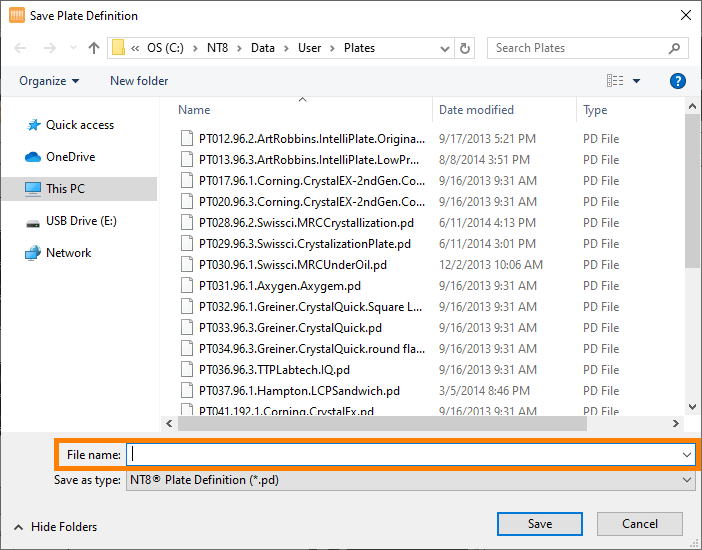This screenshot has height=550, width=702.
Task: Click the Refresh address bar icon
Action: 465,48
